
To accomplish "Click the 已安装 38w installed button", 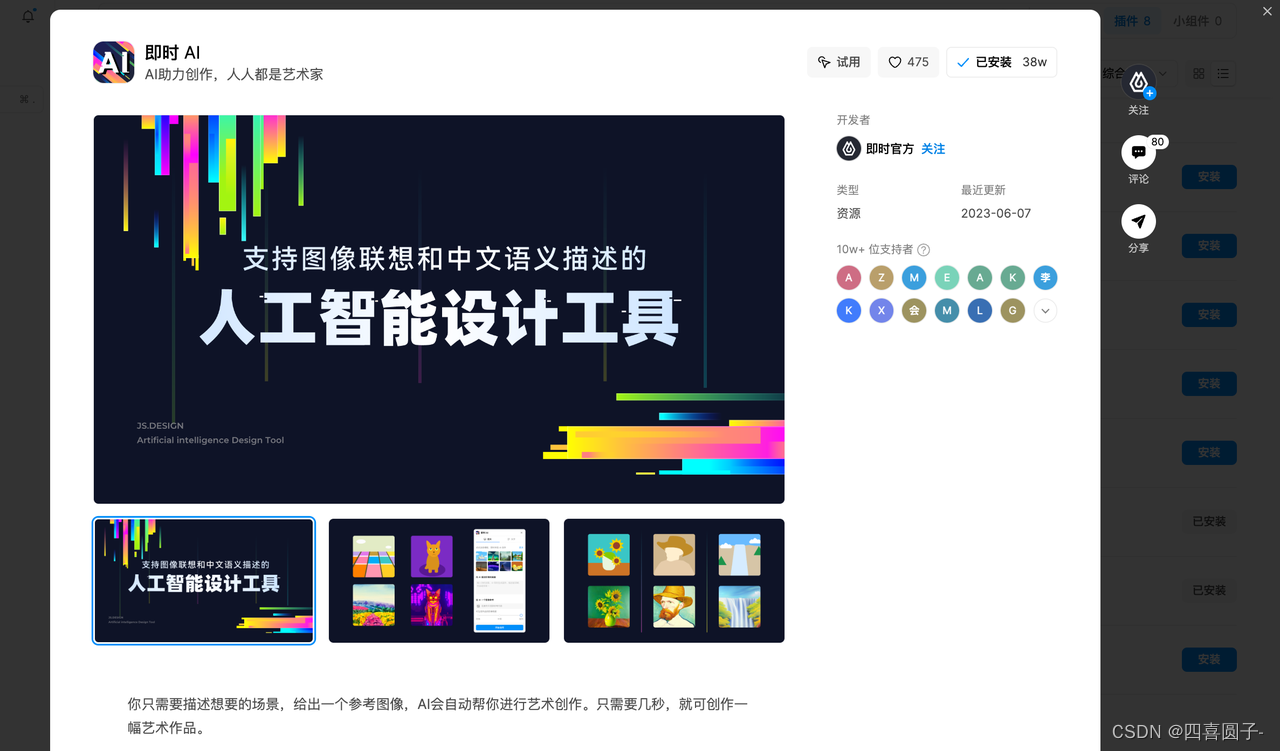I will 1001,62.
